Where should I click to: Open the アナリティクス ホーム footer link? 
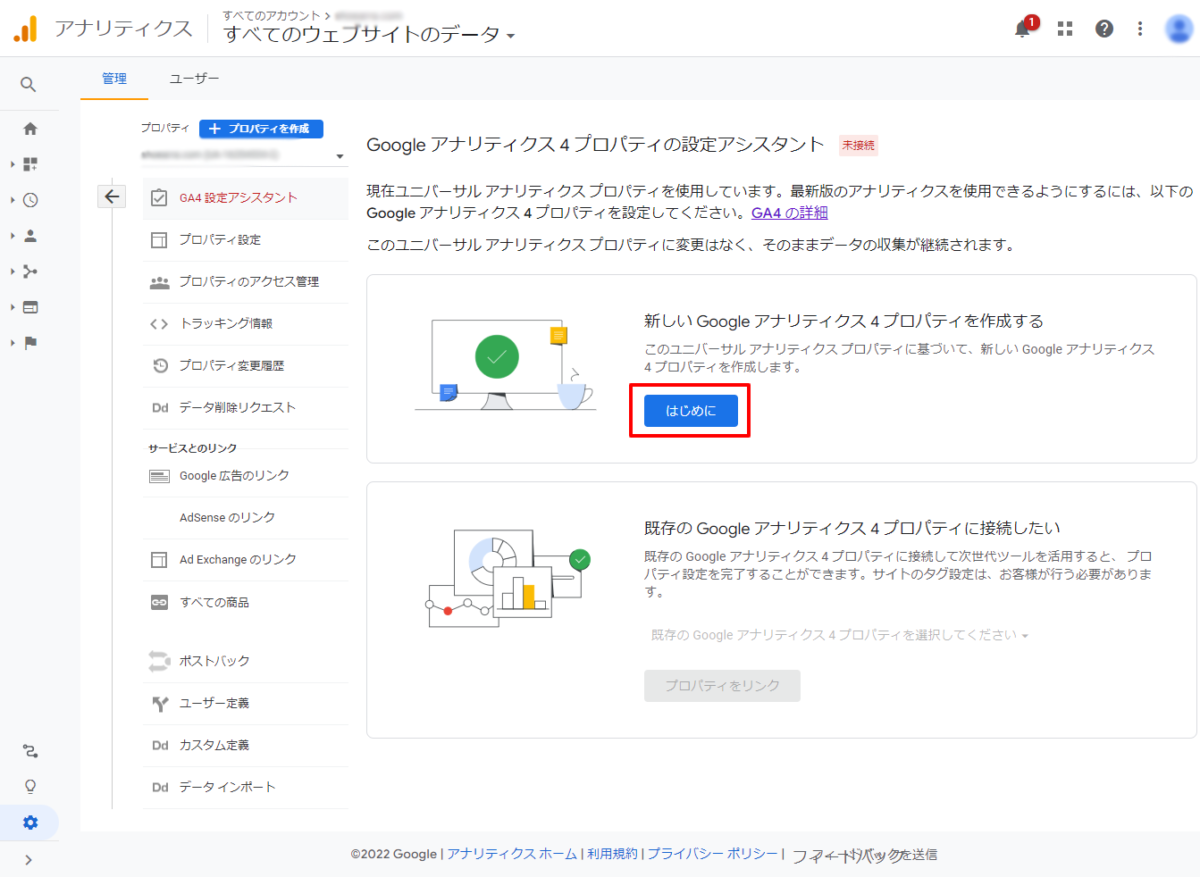pyautogui.click(x=512, y=854)
